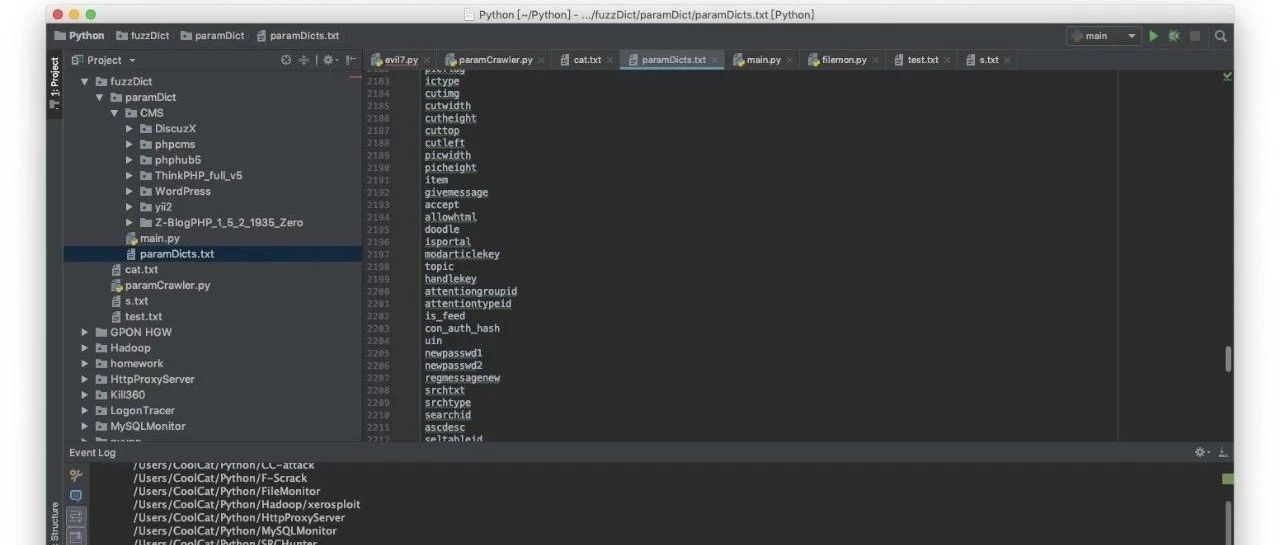Click the locate file target icon in Project panel
1280x545 pixels.
pos(286,60)
